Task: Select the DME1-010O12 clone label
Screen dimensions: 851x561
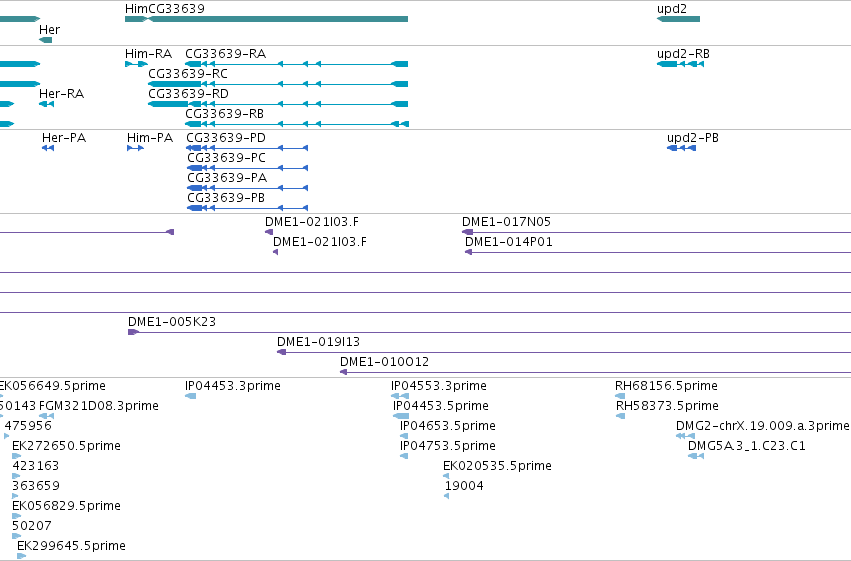Action: tap(384, 362)
